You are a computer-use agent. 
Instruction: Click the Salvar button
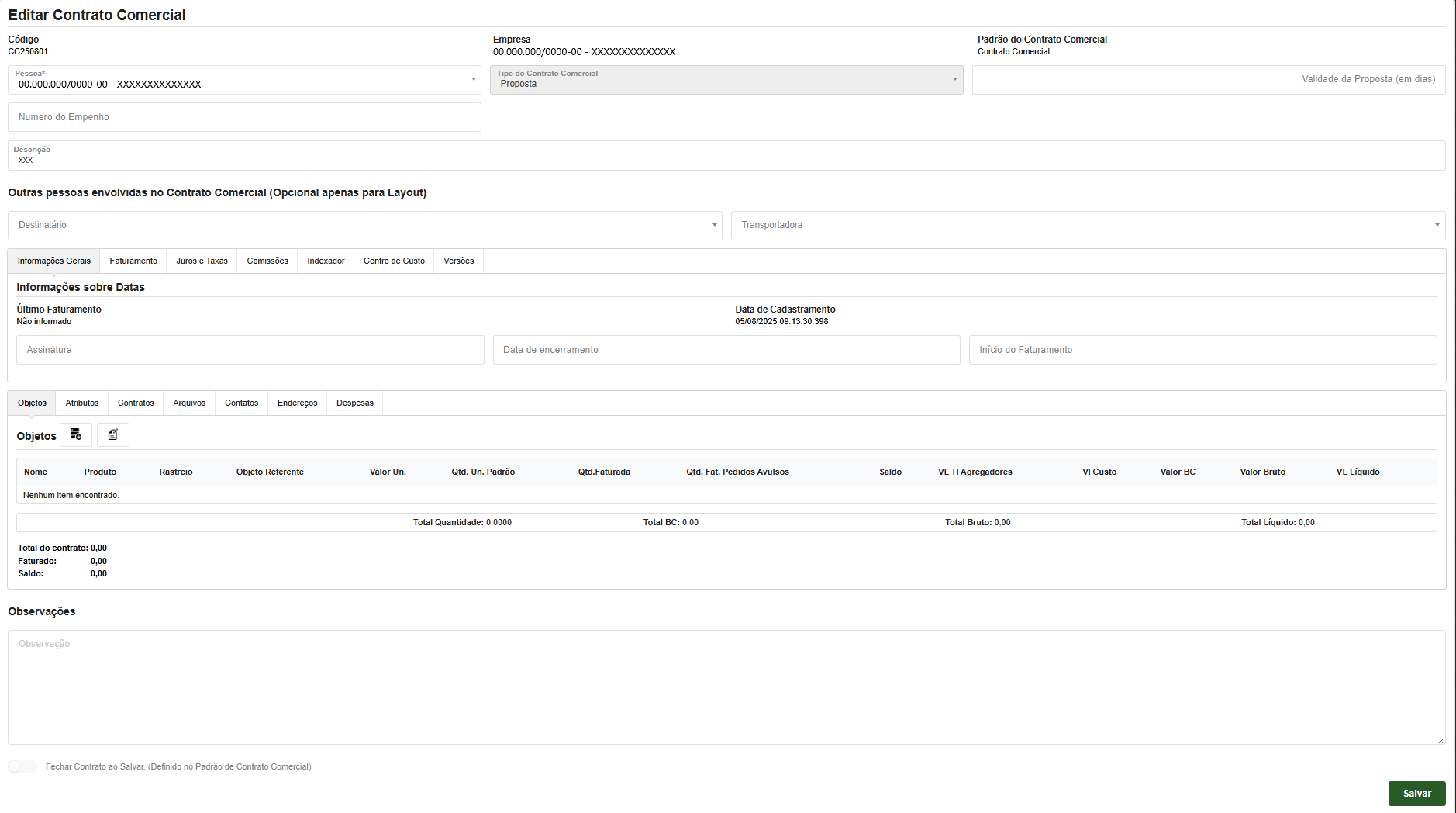click(x=1416, y=794)
